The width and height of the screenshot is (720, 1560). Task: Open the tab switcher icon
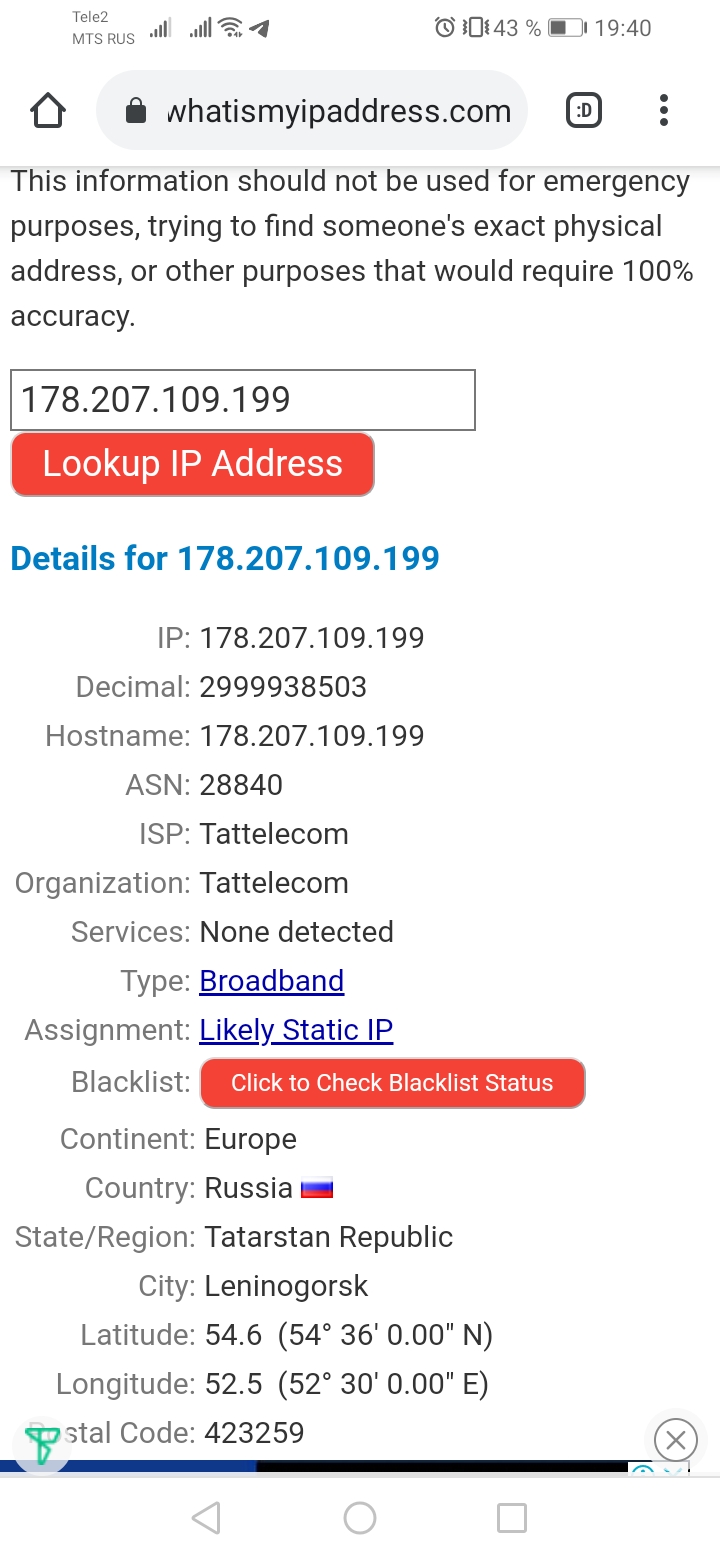click(x=584, y=111)
